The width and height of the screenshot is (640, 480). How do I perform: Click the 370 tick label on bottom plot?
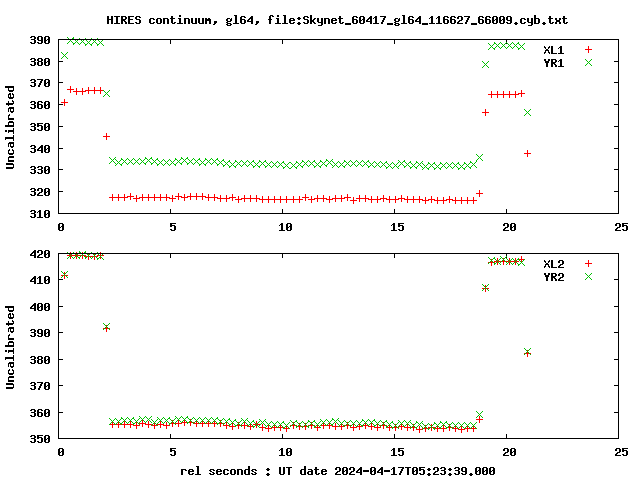(40, 386)
